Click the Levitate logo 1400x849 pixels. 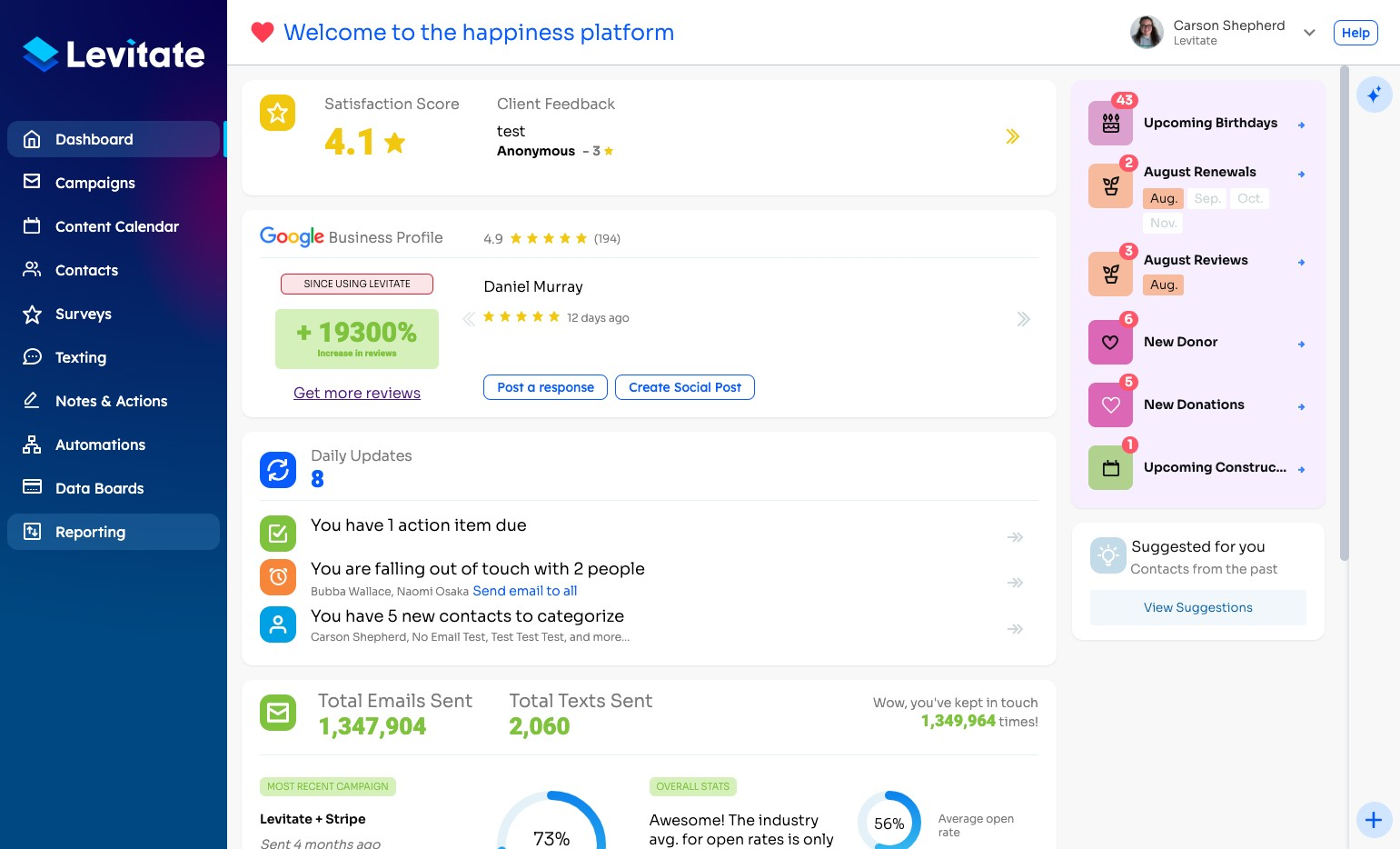click(x=114, y=55)
